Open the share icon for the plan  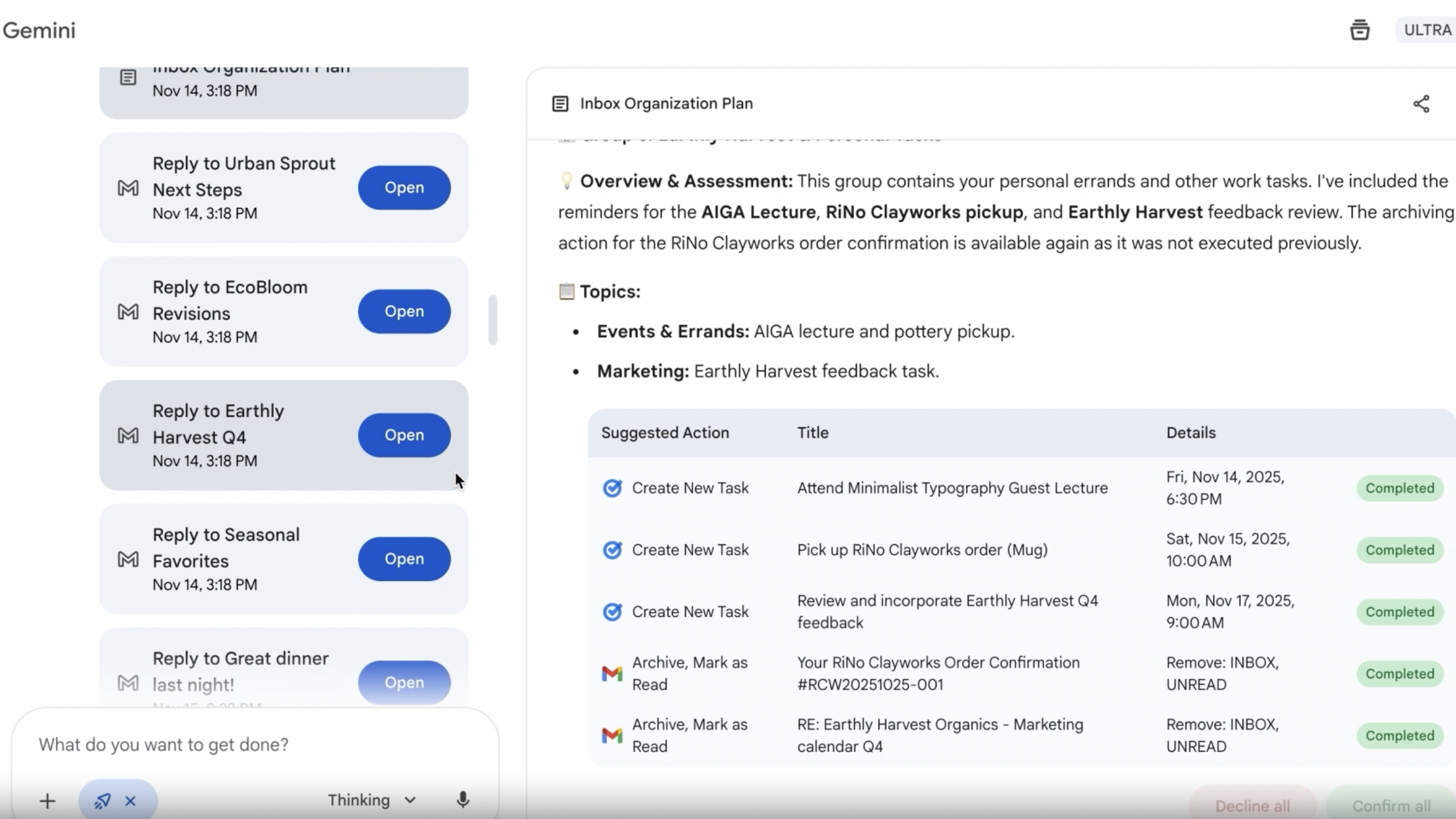(x=1422, y=104)
